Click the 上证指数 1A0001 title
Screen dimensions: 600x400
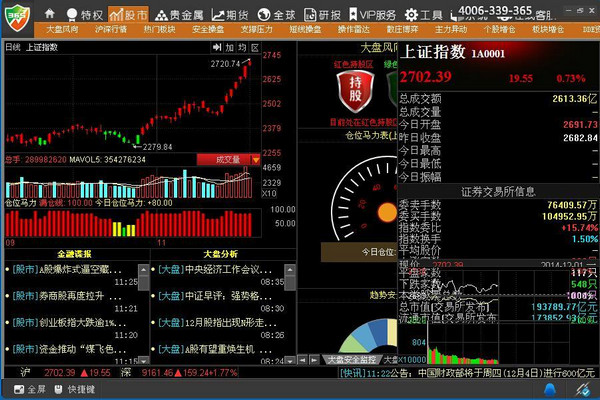pyautogui.click(x=452, y=52)
